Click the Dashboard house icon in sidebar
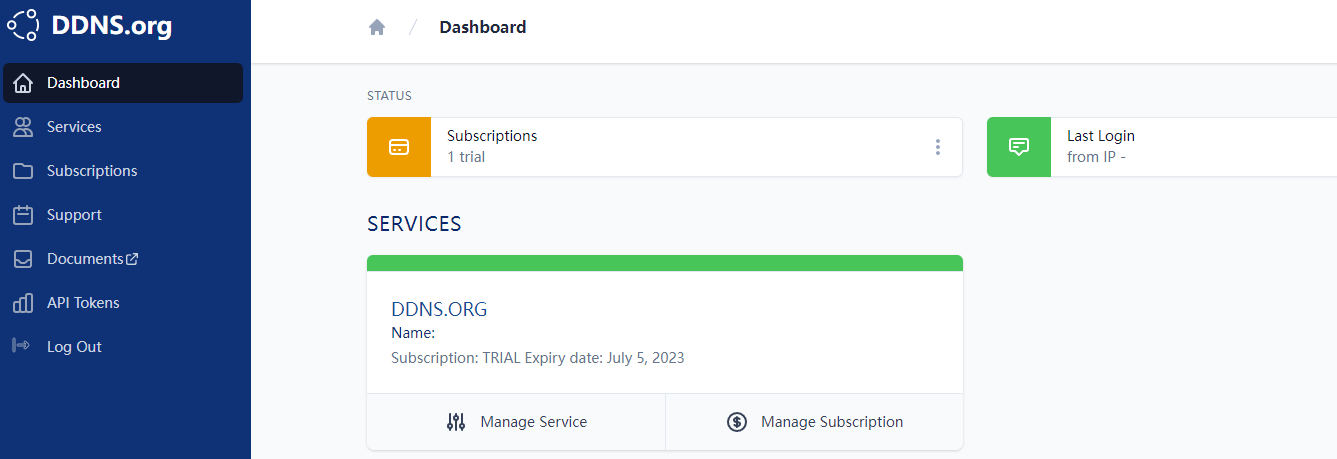 click(23, 83)
